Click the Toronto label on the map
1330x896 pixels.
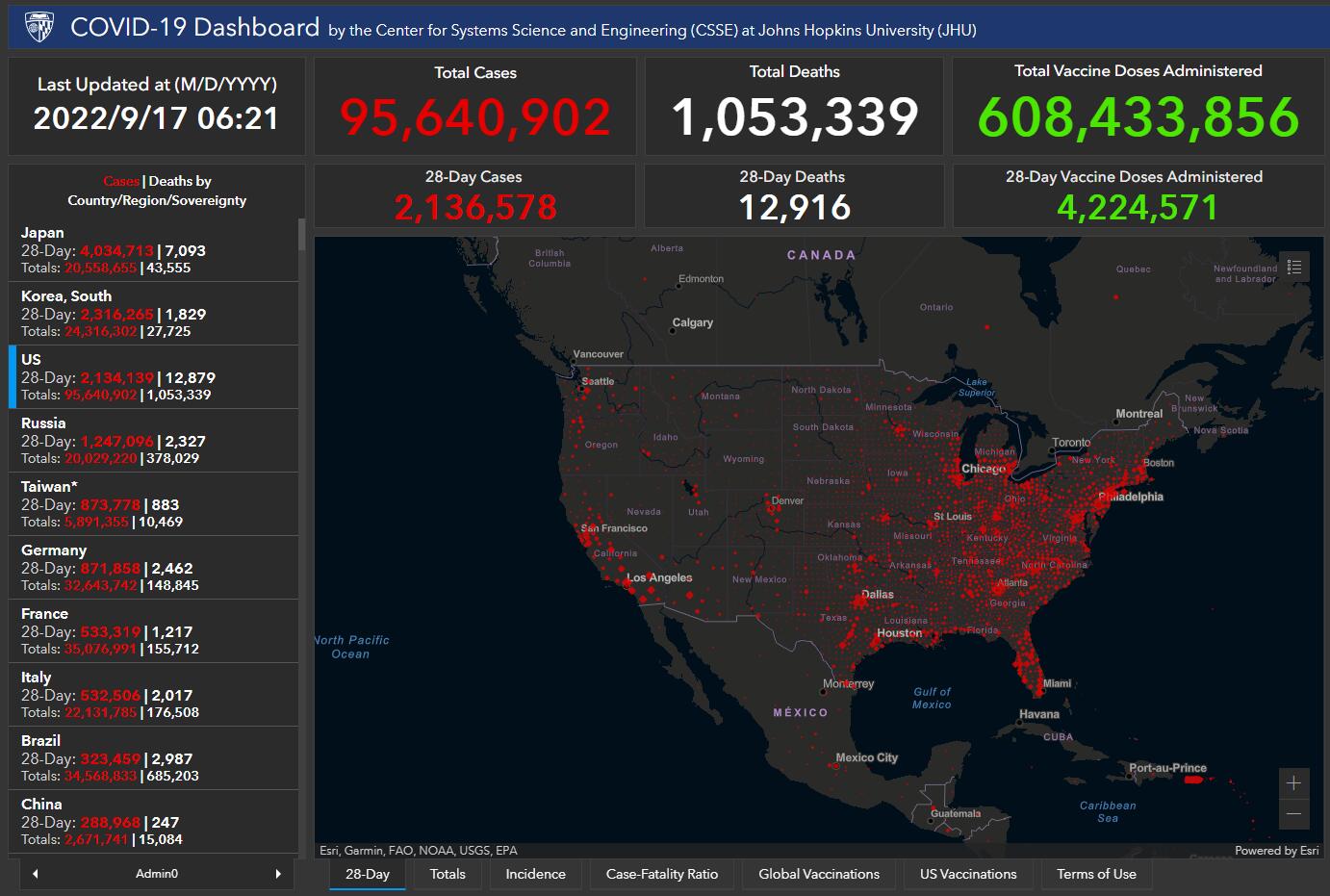[1071, 443]
